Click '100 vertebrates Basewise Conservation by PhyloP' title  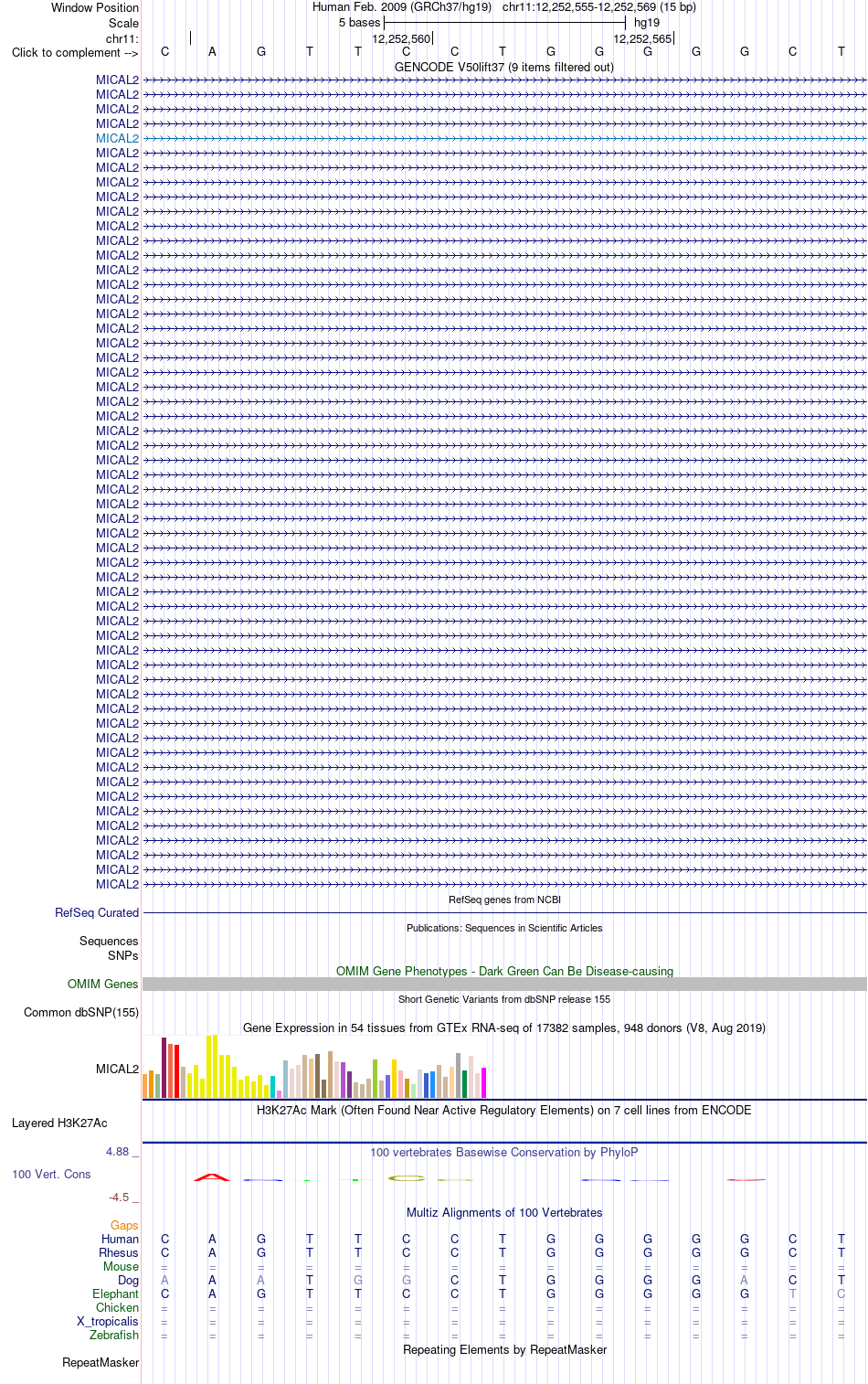[504, 1152]
